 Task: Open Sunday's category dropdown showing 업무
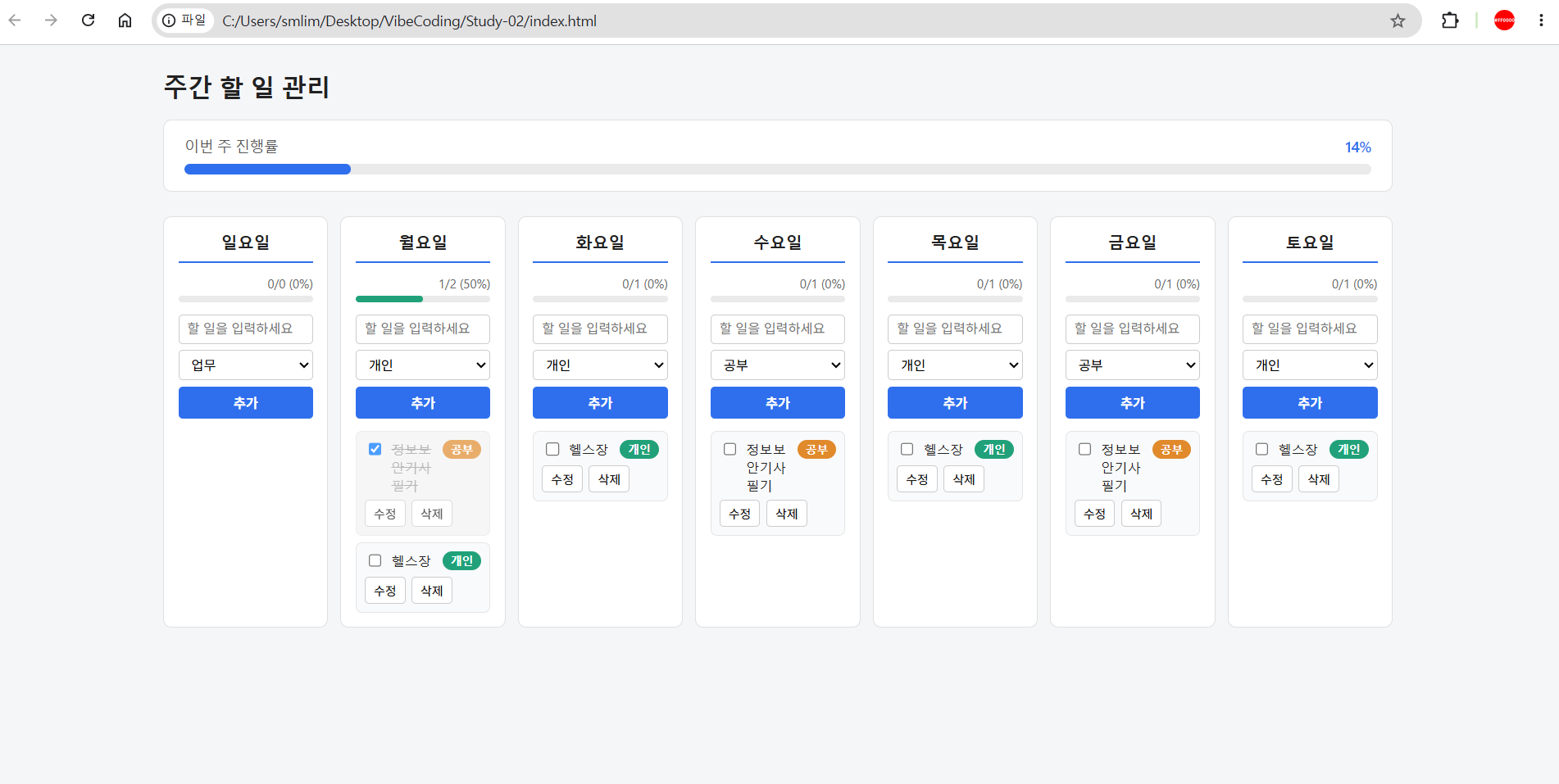pyautogui.click(x=246, y=365)
